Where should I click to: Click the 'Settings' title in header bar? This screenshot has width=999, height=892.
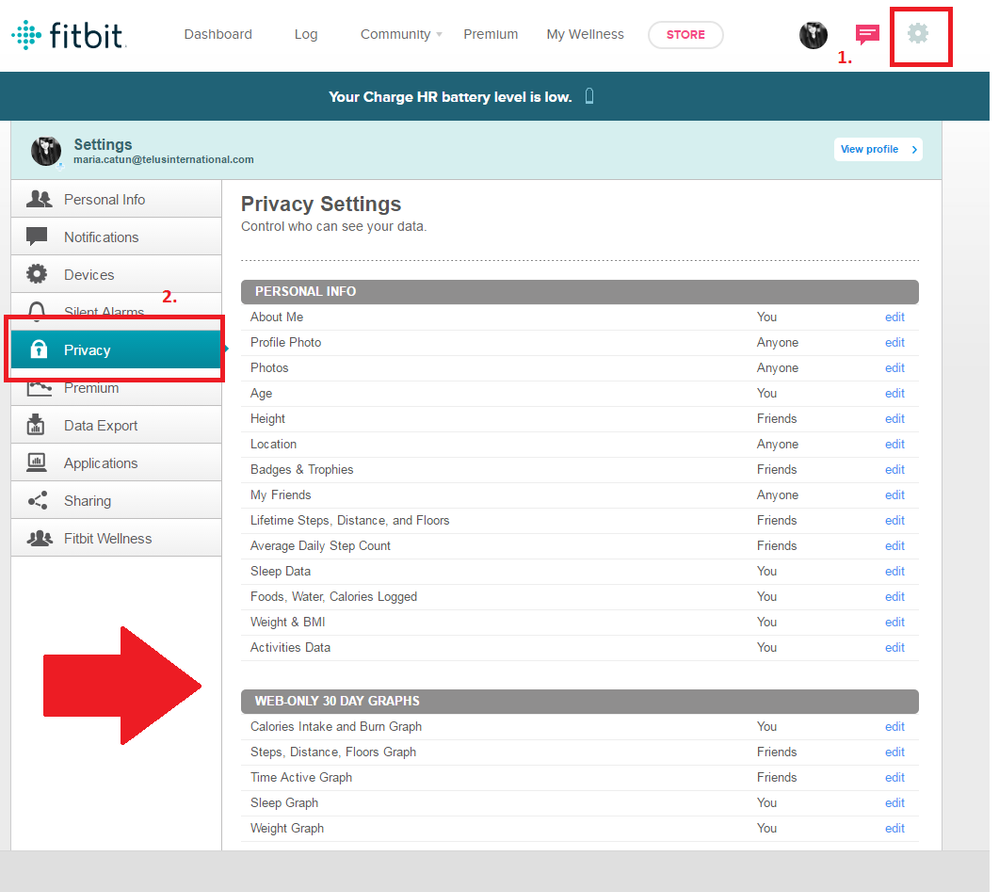(103, 145)
